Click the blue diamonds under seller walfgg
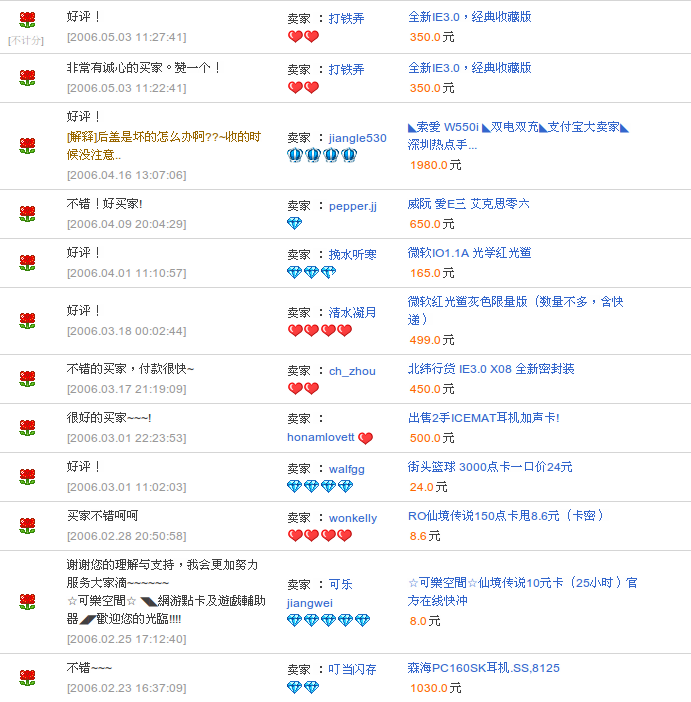Screen dimensions: 691x702 click(x=319, y=486)
